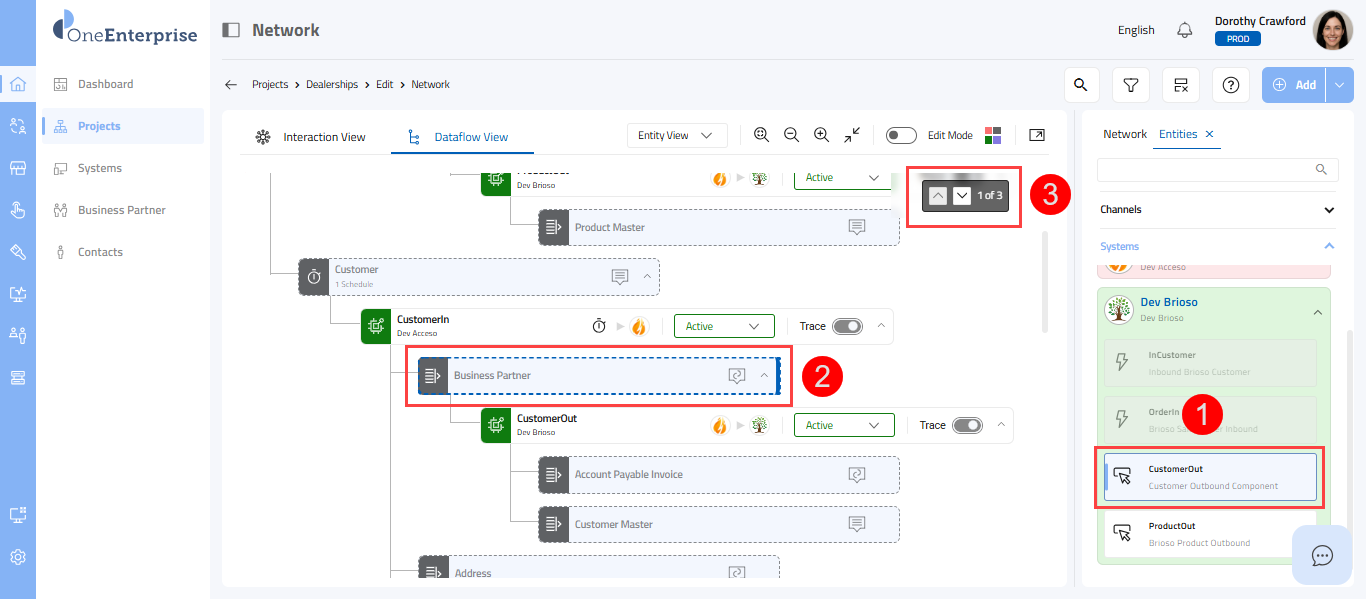Open the Entity View dropdown
Image resolution: width=1366 pixels, height=599 pixels.
point(676,135)
